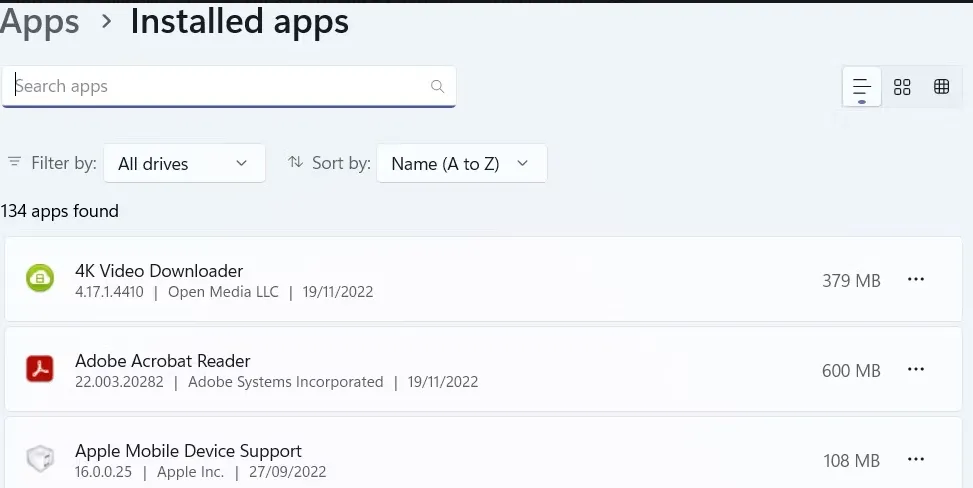Click the sort arrows icon
This screenshot has height=488, width=973.
click(295, 162)
